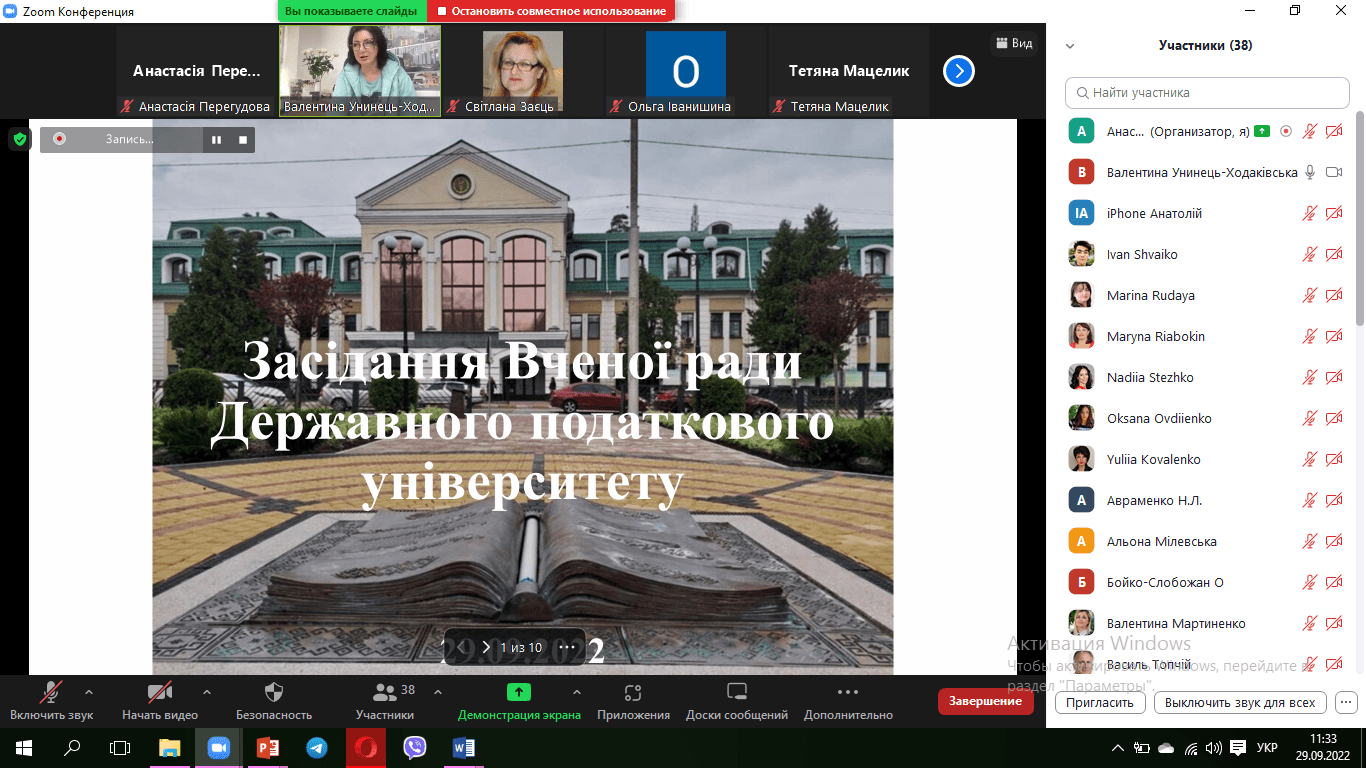Image resolution: width=1366 pixels, height=768 pixels.
Task: Open video options arrow next to Начать видео
Action: (x=207, y=691)
